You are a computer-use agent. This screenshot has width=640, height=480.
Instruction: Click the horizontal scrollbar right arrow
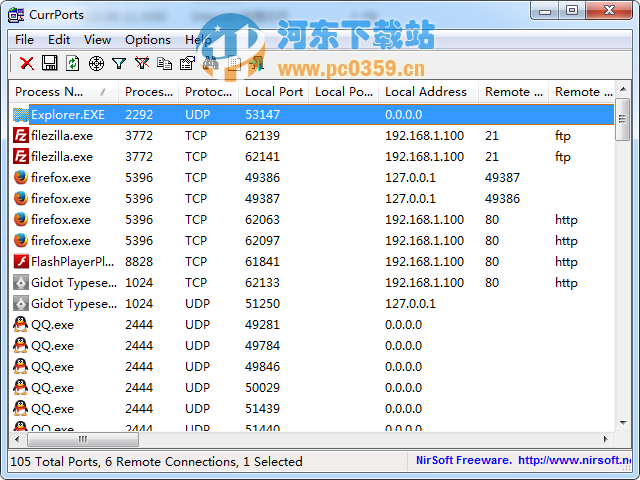(606, 439)
